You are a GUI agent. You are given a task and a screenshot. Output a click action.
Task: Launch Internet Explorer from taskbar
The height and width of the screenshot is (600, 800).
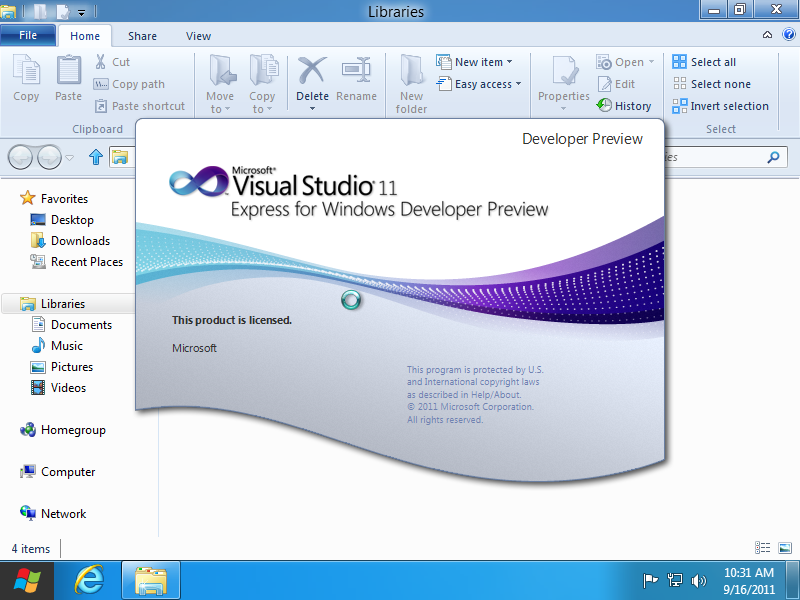pyautogui.click(x=89, y=581)
